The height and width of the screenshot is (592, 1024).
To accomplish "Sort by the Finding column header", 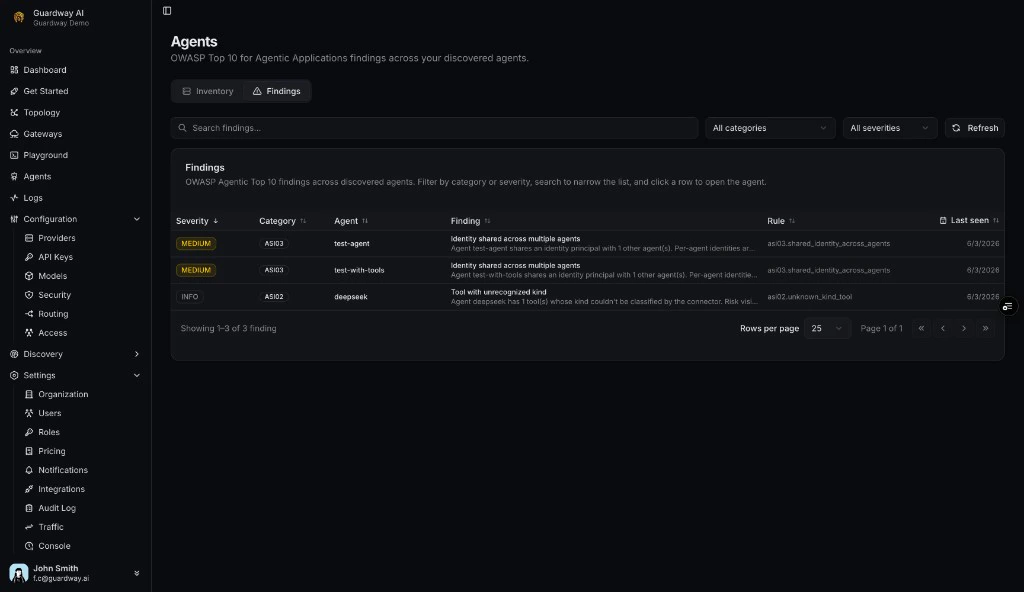I will pos(470,221).
